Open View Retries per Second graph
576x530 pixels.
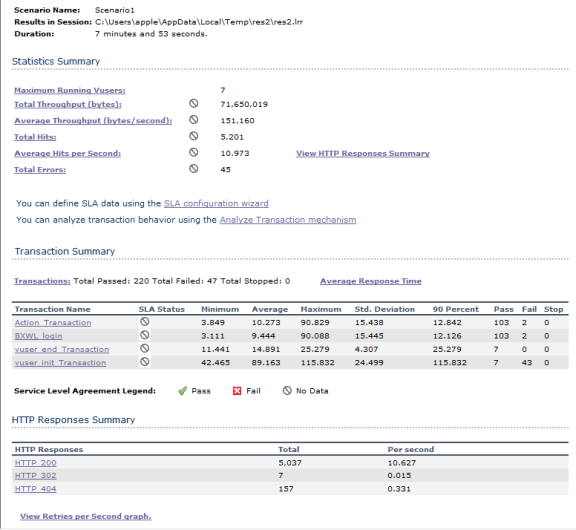point(86,516)
